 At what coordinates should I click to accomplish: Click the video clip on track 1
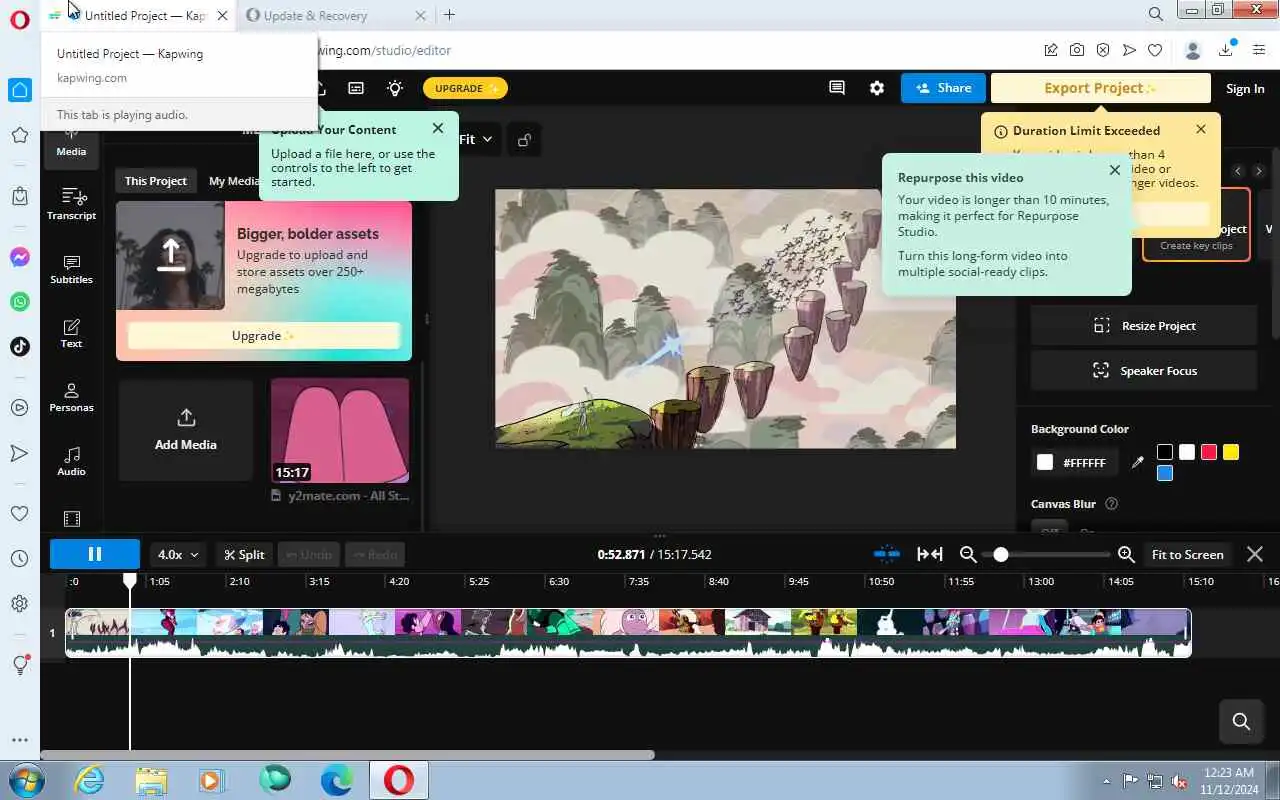pyautogui.click(x=628, y=633)
